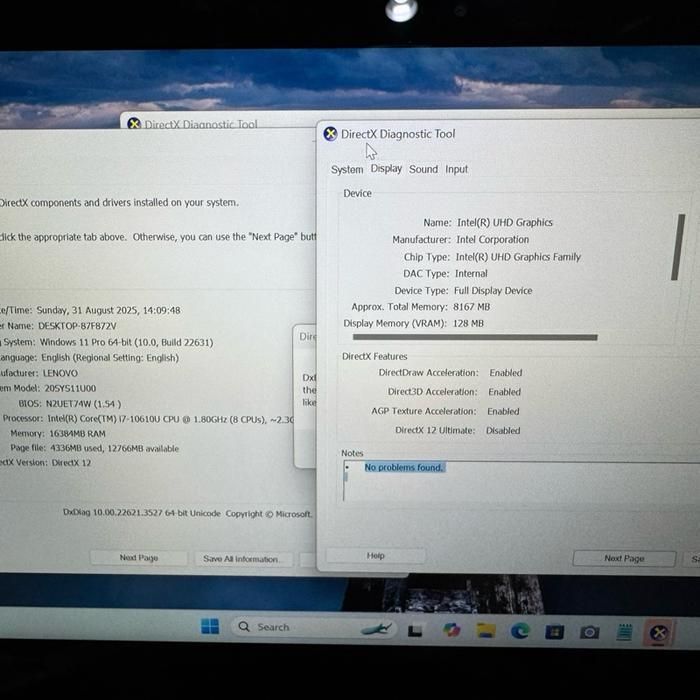This screenshot has height=700, width=700.
Task: Open Task View from the taskbar
Action: tap(416, 630)
